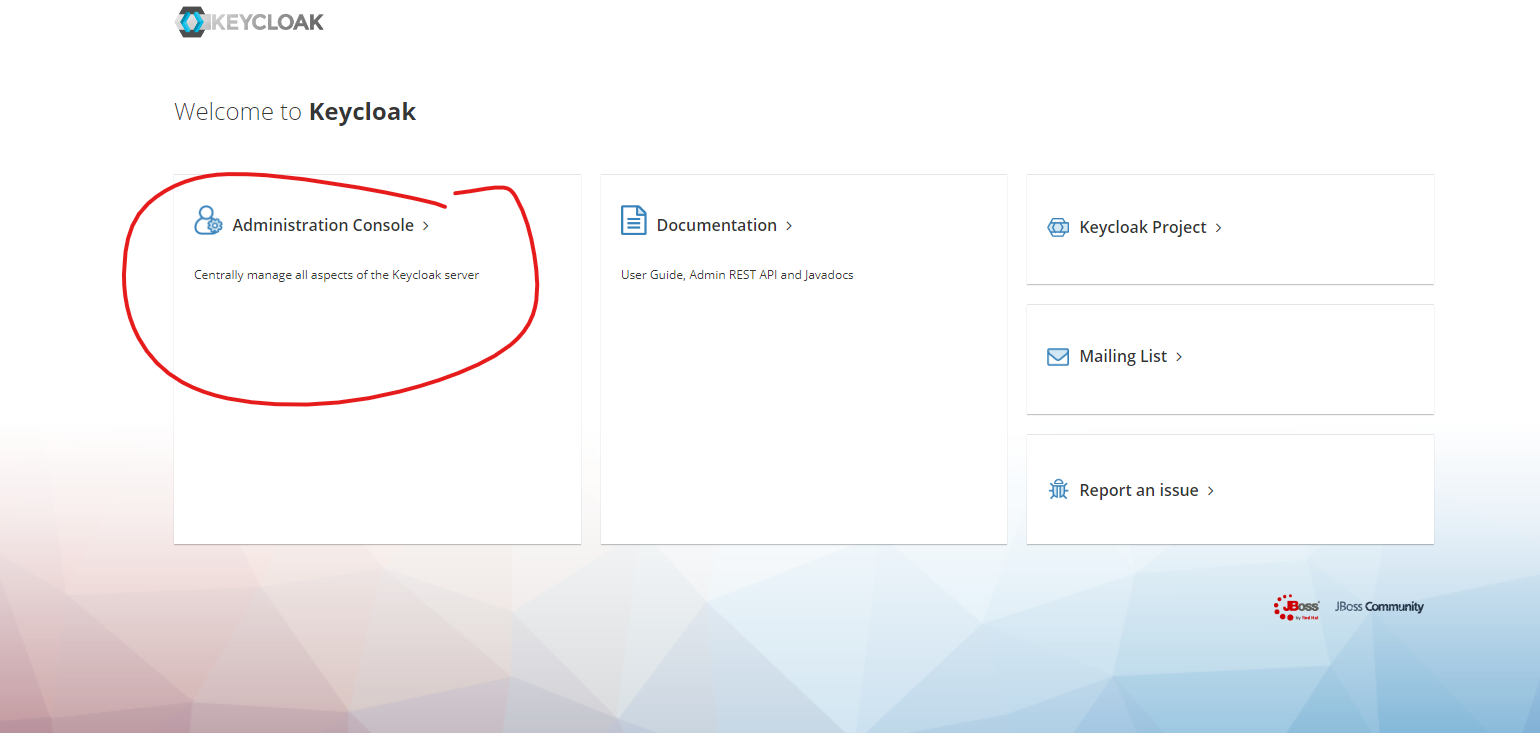The width and height of the screenshot is (1540, 733).
Task: Click 'User Guide, Admin REST API and Javadocs' text
Action: coord(737,274)
